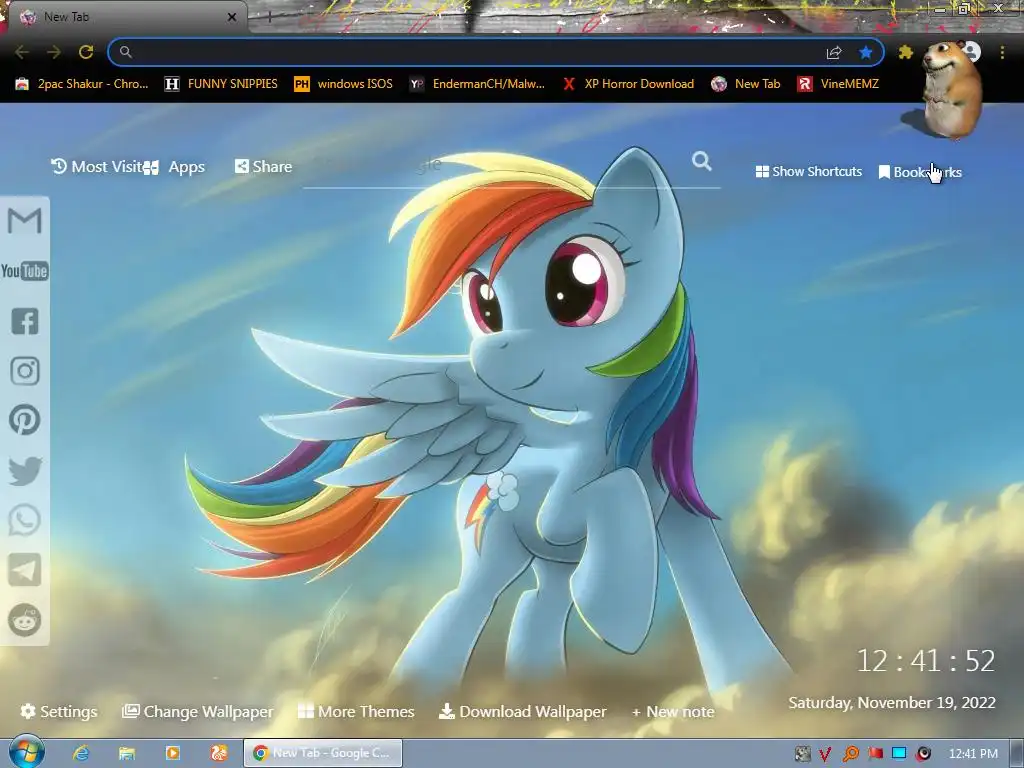Click the hamster extension overlay image
1024x768 pixels.
pyautogui.click(x=950, y=89)
